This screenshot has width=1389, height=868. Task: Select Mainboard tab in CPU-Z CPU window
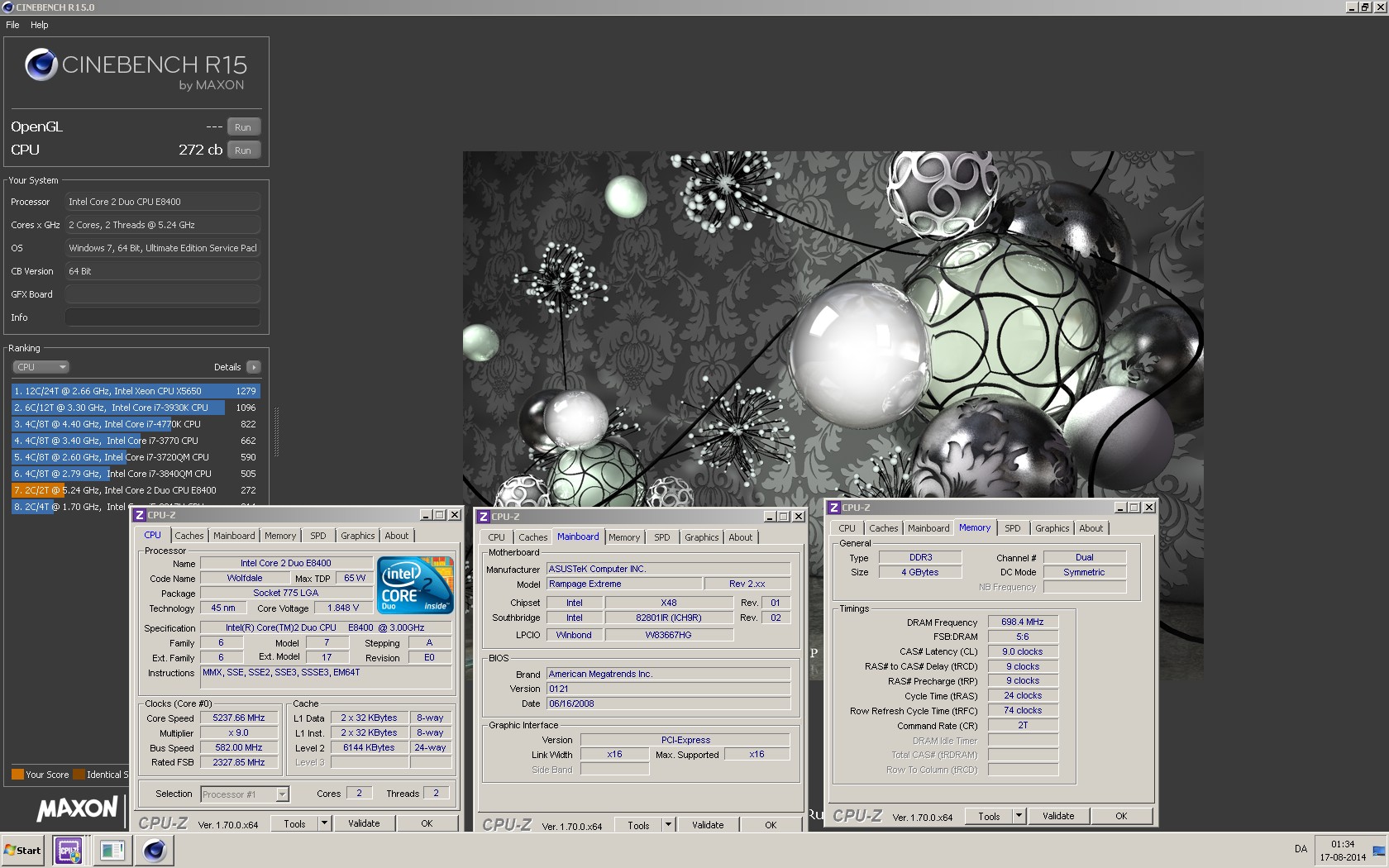pyautogui.click(x=234, y=536)
